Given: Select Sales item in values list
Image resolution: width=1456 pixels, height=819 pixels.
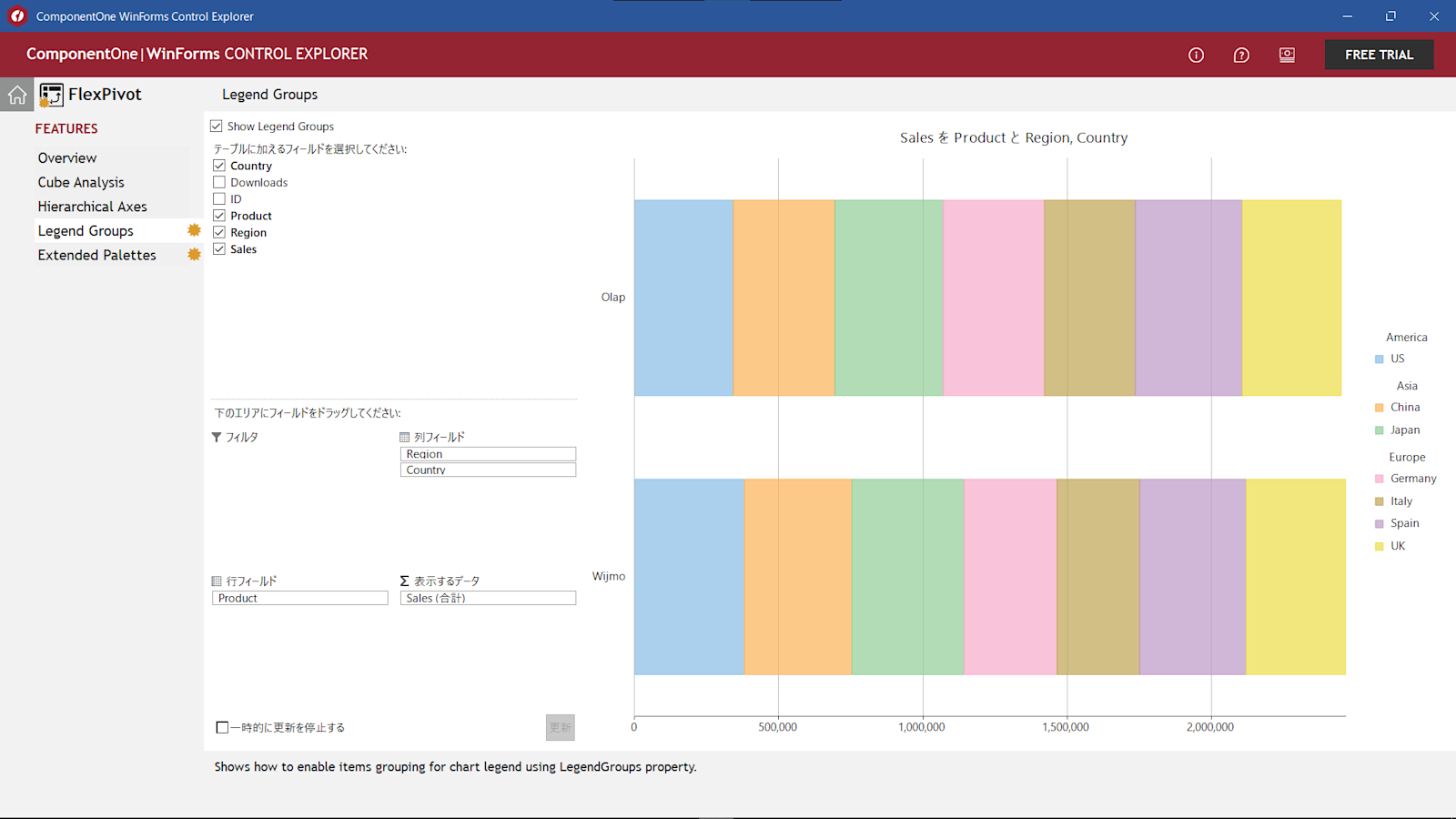Looking at the screenshot, I should pos(488,598).
